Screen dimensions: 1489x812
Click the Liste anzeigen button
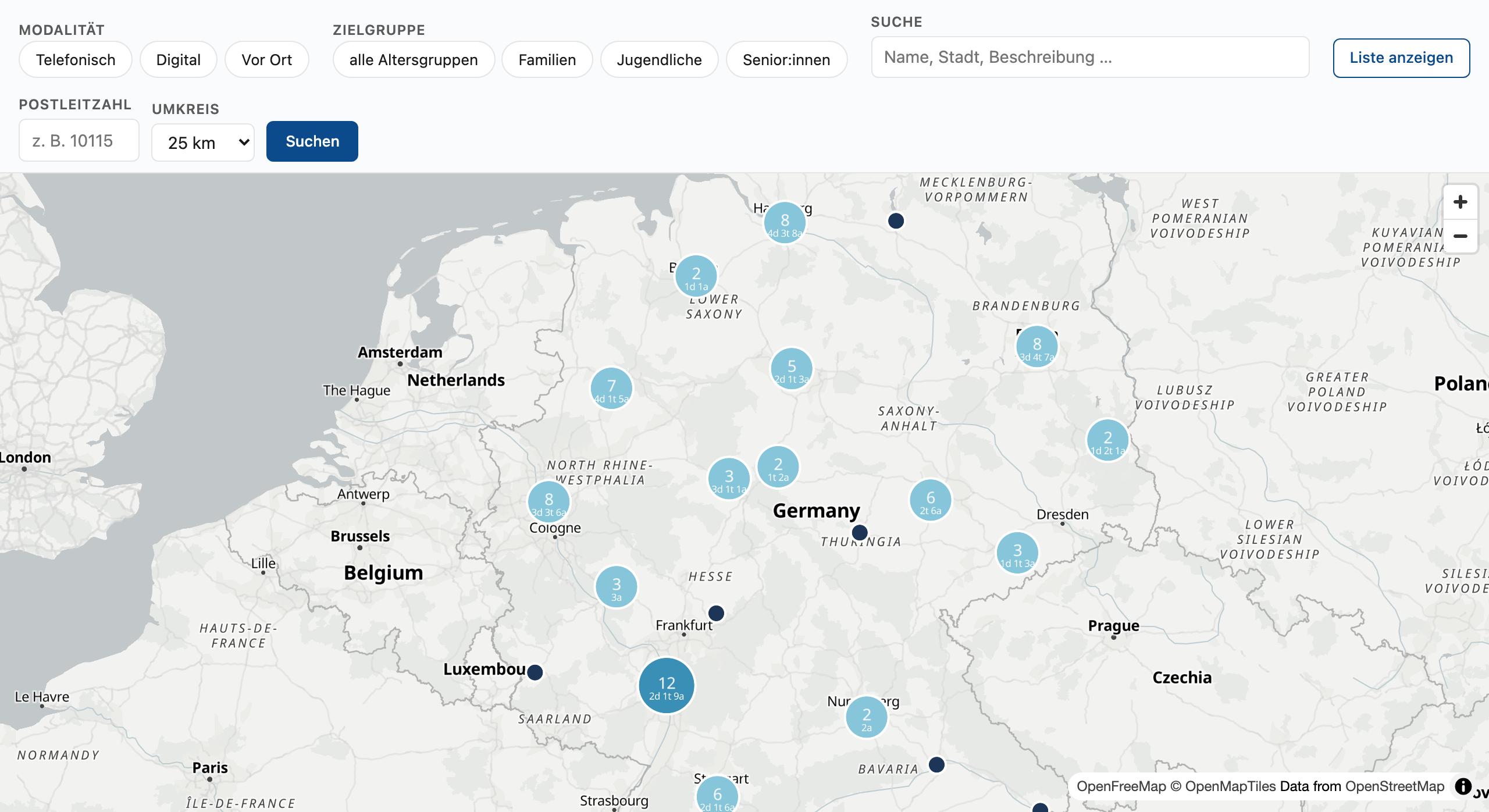(x=1402, y=58)
